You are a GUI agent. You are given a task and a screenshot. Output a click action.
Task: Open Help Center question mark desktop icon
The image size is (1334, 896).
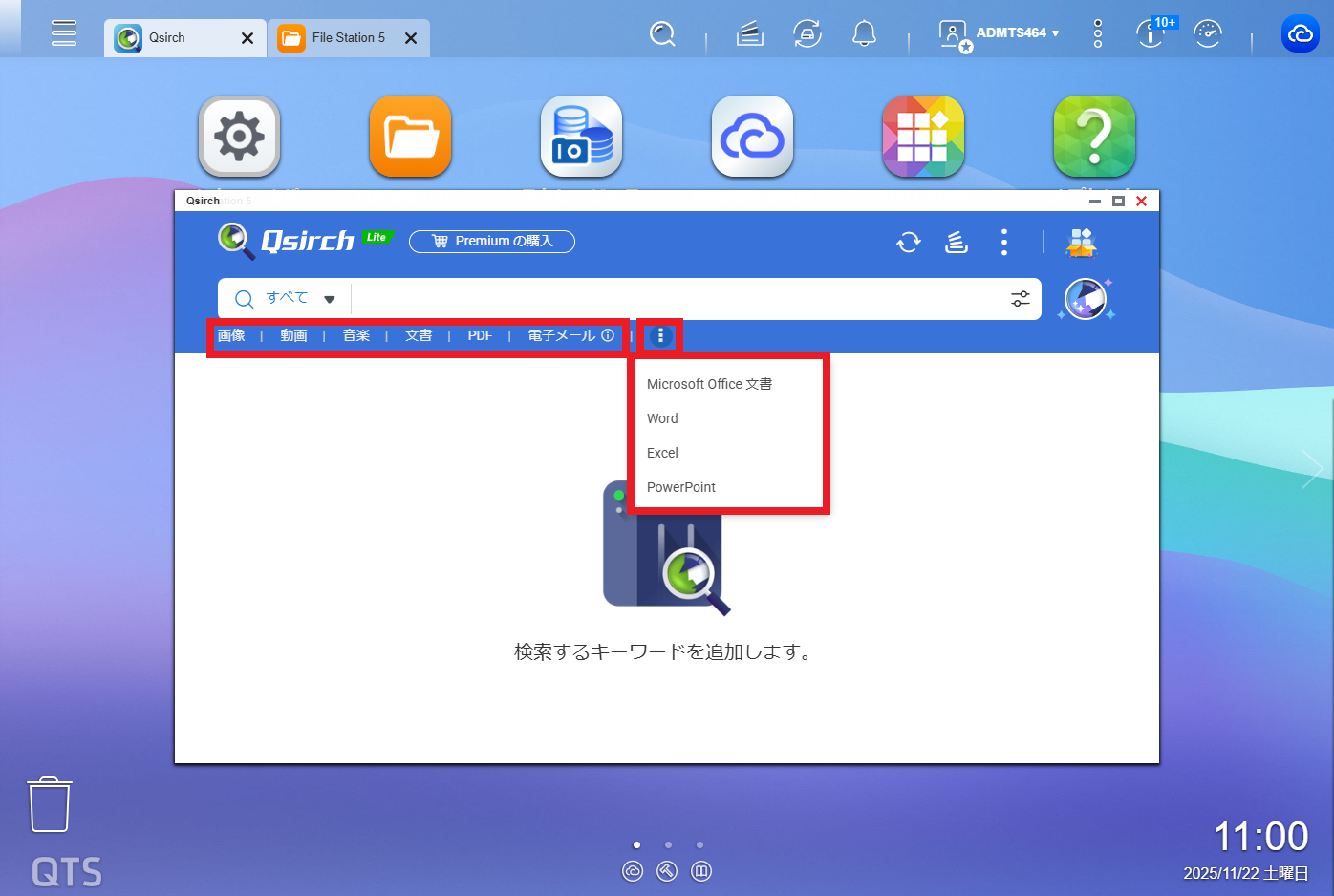[1094, 137]
